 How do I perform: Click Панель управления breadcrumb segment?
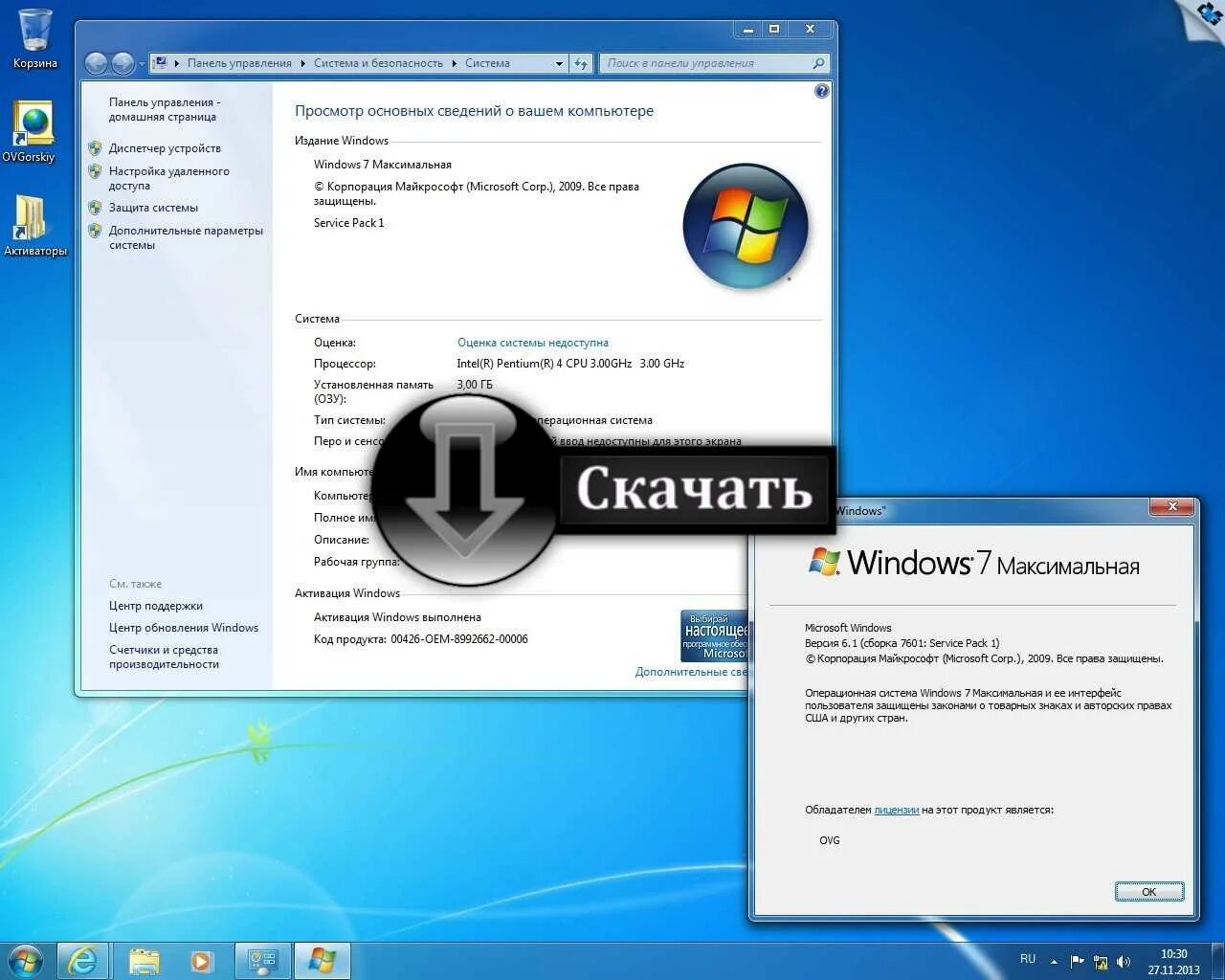pos(239,63)
